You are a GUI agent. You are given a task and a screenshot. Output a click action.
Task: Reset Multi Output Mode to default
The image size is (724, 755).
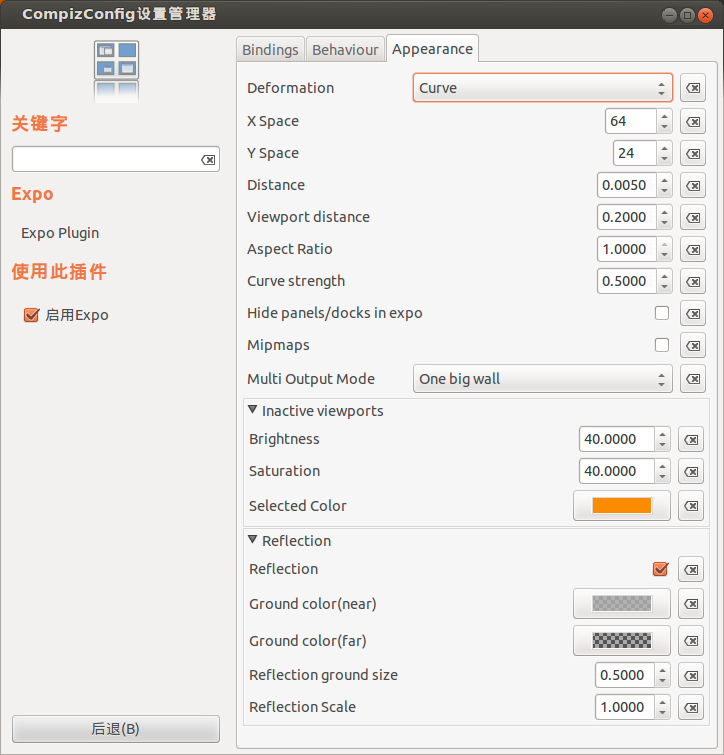tap(693, 379)
